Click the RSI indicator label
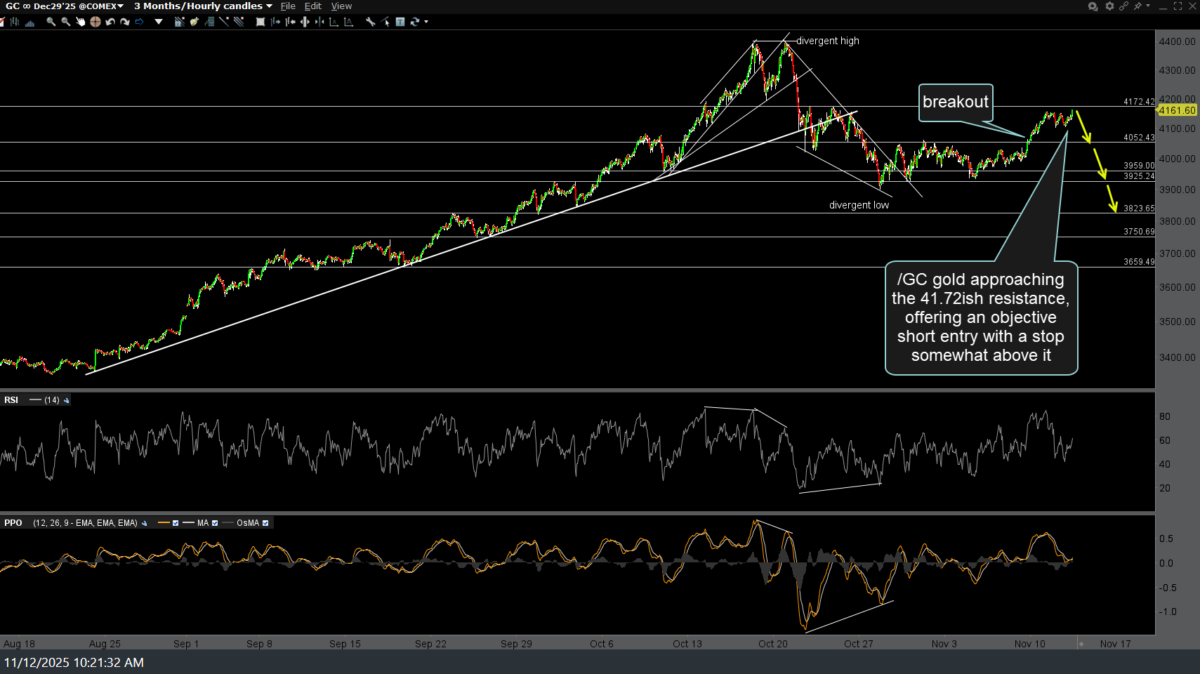 (x=12, y=400)
